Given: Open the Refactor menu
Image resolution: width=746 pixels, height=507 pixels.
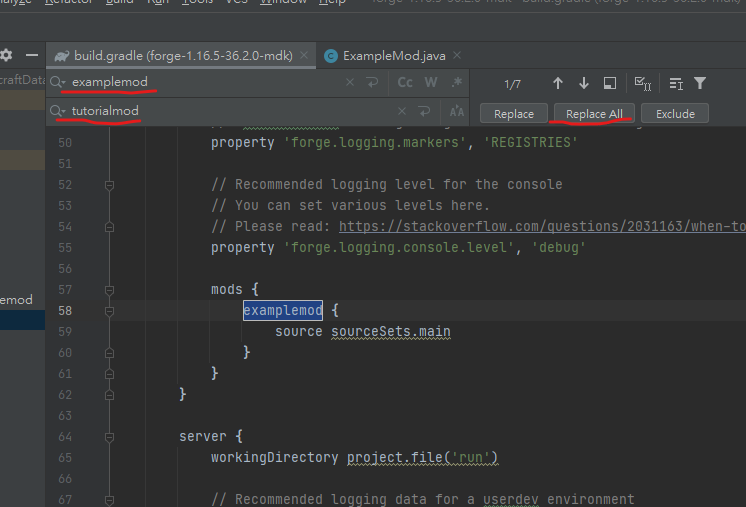Looking at the screenshot, I should point(69,2).
